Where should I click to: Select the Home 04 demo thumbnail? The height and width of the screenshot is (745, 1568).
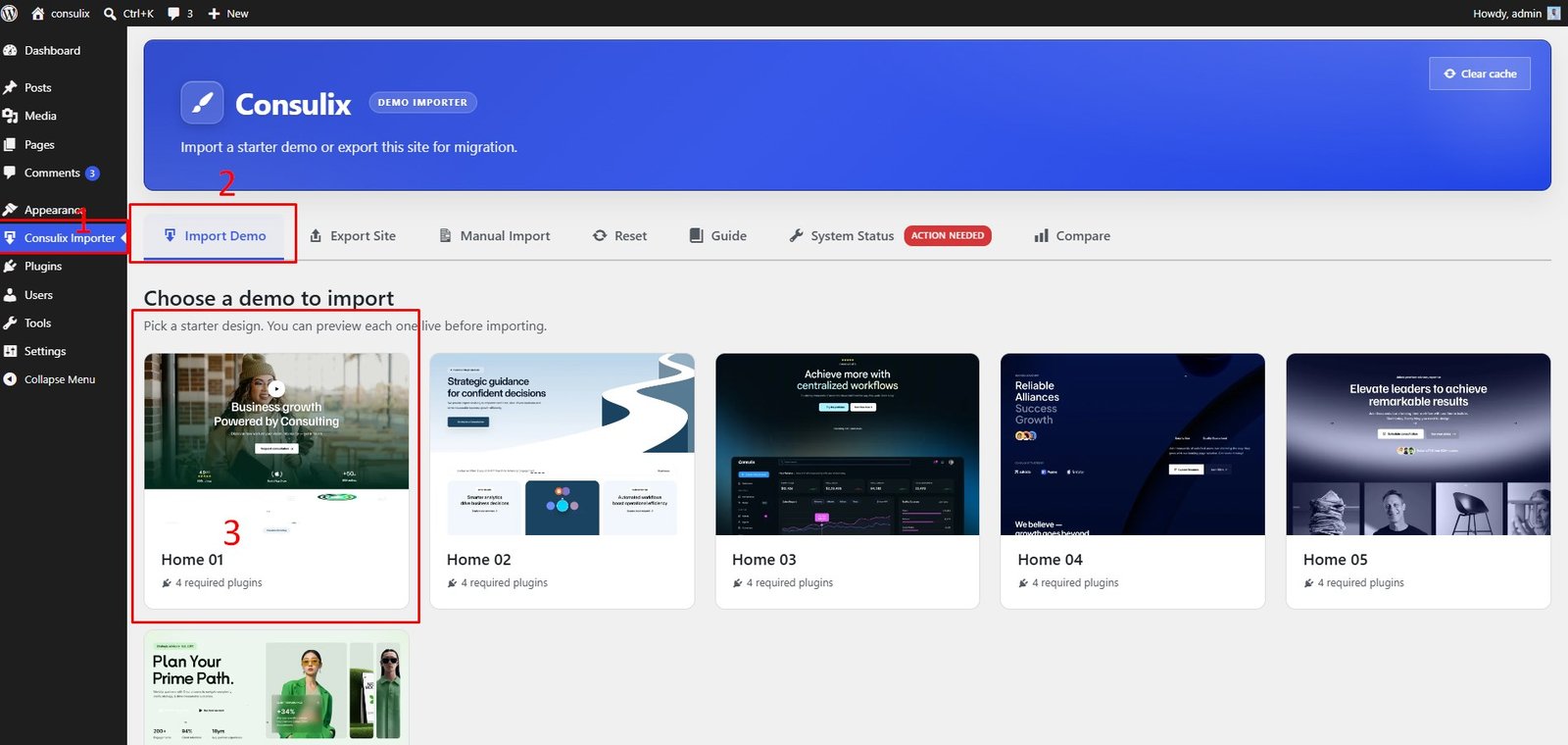tap(1133, 444)
